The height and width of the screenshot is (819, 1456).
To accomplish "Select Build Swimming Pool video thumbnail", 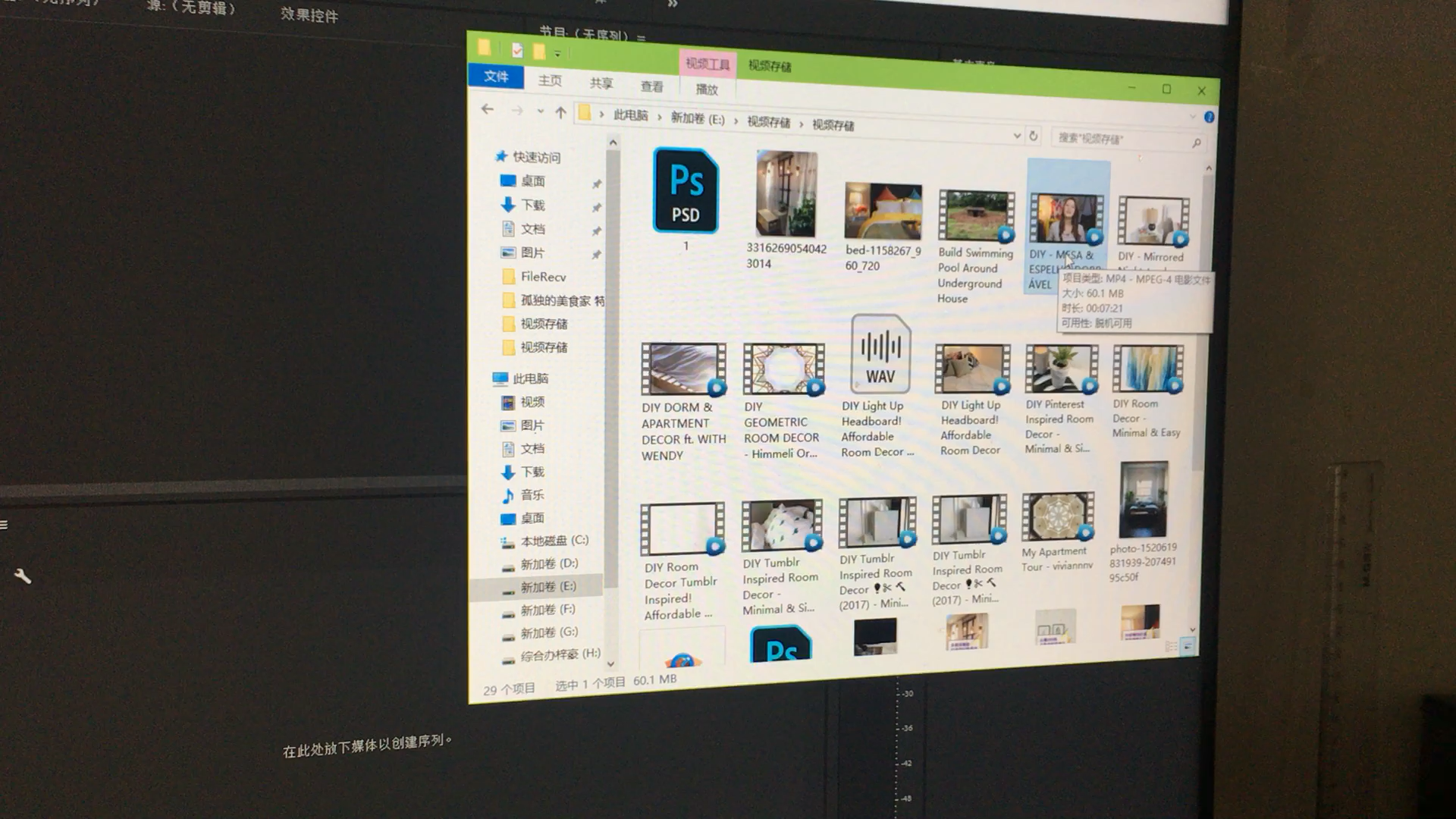I will 976,217.
